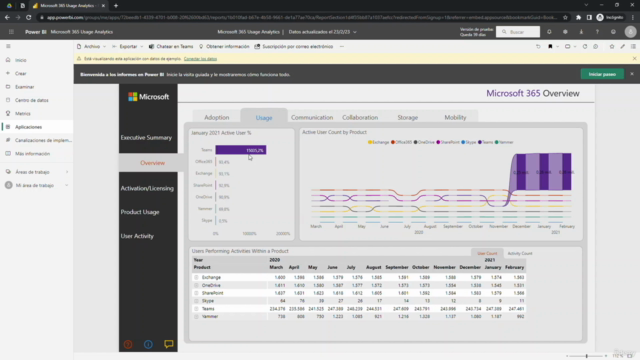
Task: Open Canalizaciones de implementación in sidebar
Action: [43, 140]
